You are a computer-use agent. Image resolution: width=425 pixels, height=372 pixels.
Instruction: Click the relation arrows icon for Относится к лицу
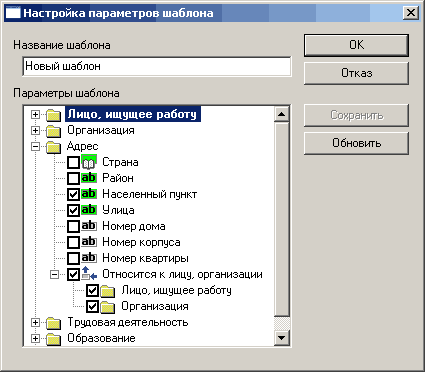point(89,274)
